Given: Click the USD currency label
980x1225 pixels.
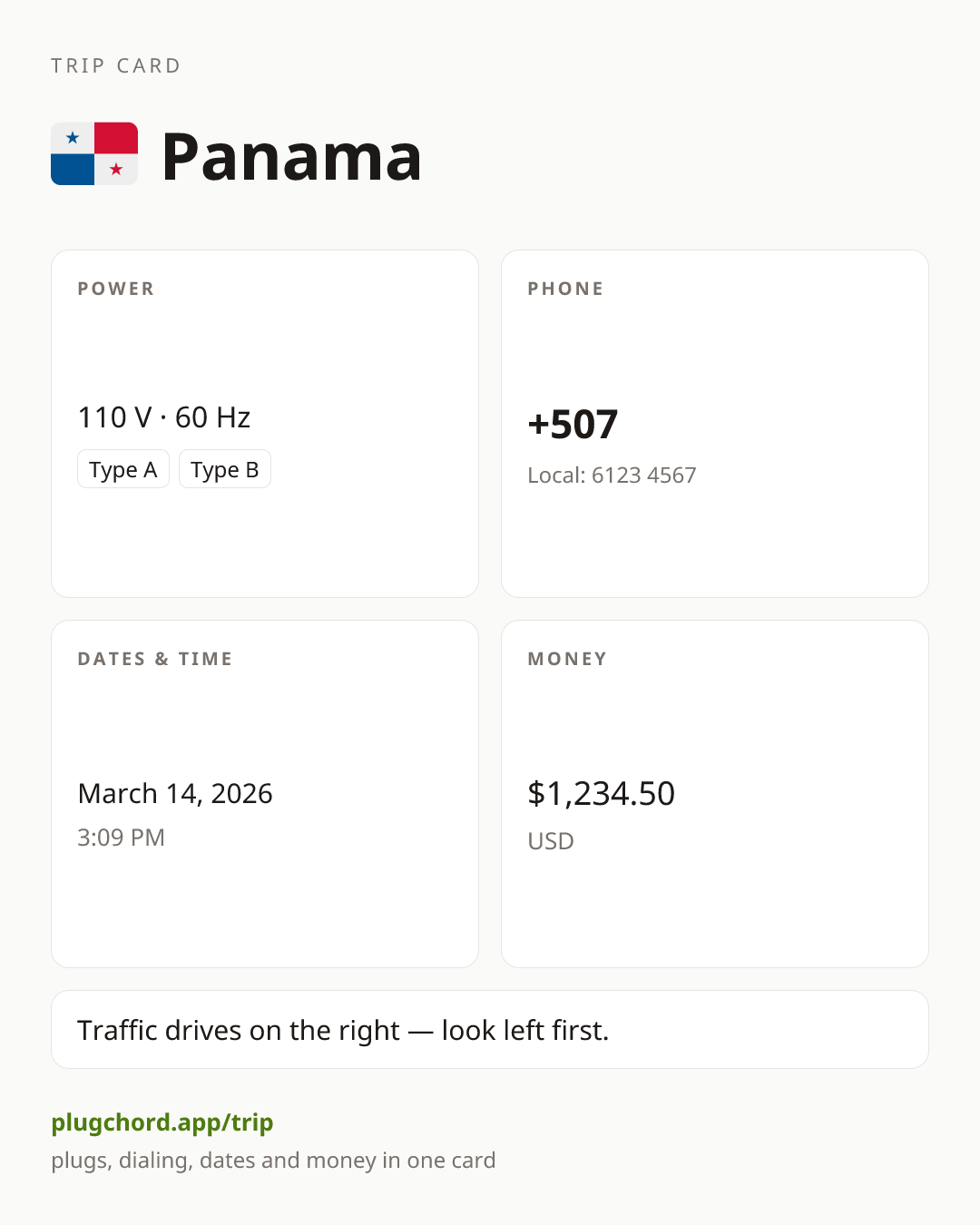Looking at the screenshot, I should pyautogui.click(x=551, y=841).
